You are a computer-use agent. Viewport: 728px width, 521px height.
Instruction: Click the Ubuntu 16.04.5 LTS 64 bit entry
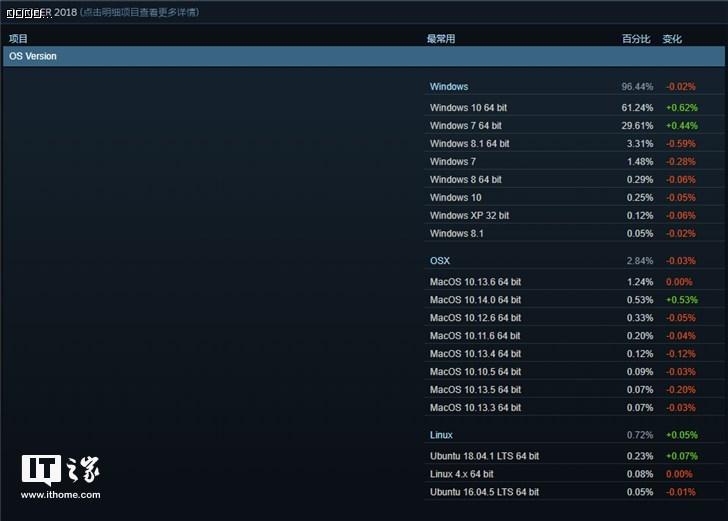pyautogui.click(x=484, y=492)
